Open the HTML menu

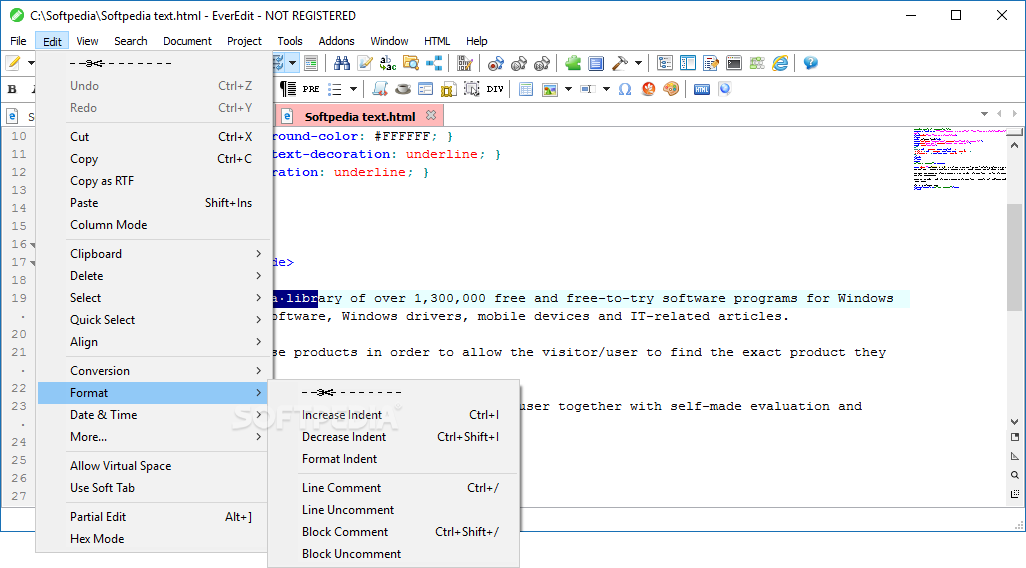tap(436, 41)
